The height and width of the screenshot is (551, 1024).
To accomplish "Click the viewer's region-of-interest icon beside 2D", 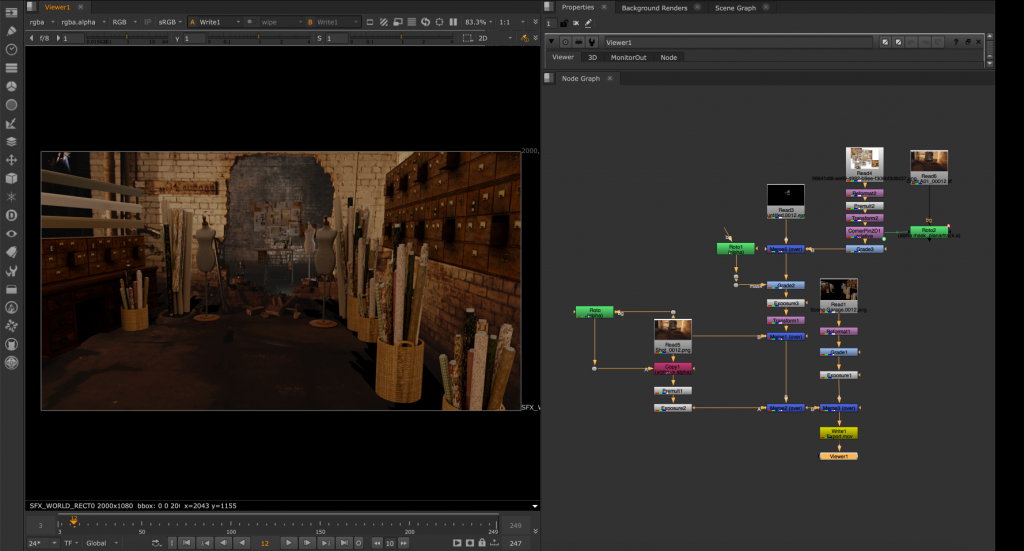I will point(466,38).
